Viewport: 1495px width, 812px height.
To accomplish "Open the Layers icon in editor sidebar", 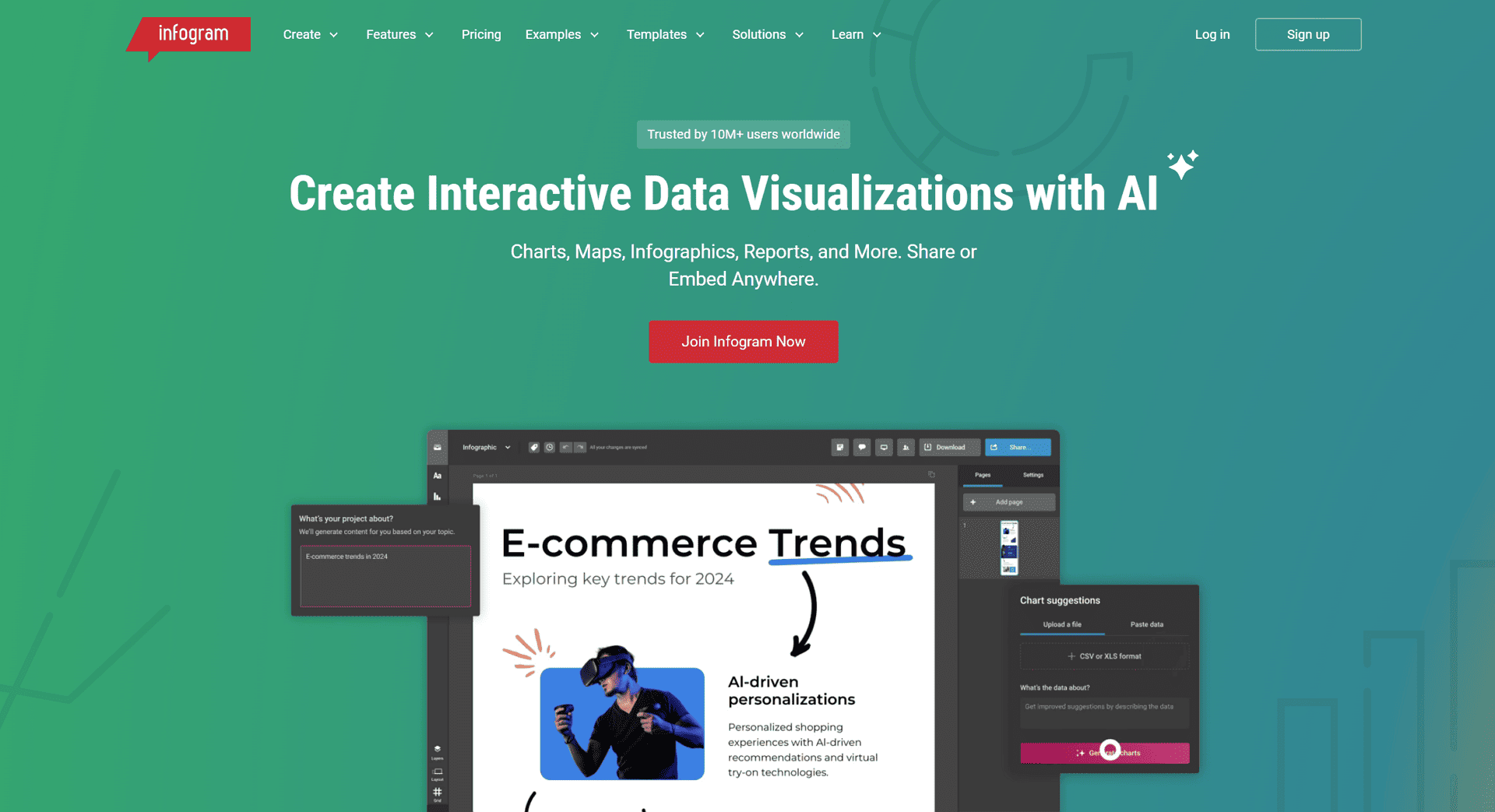I will click(438, 751).
